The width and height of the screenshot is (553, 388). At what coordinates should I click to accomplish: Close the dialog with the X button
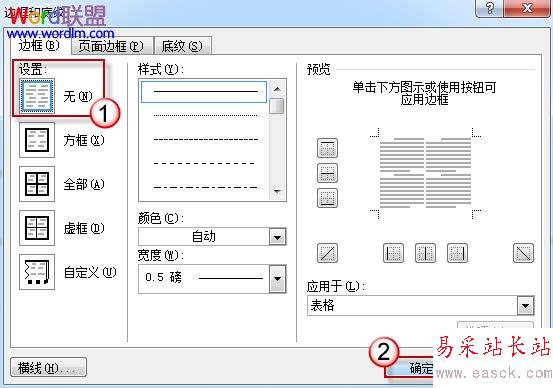tap(527, 8)
